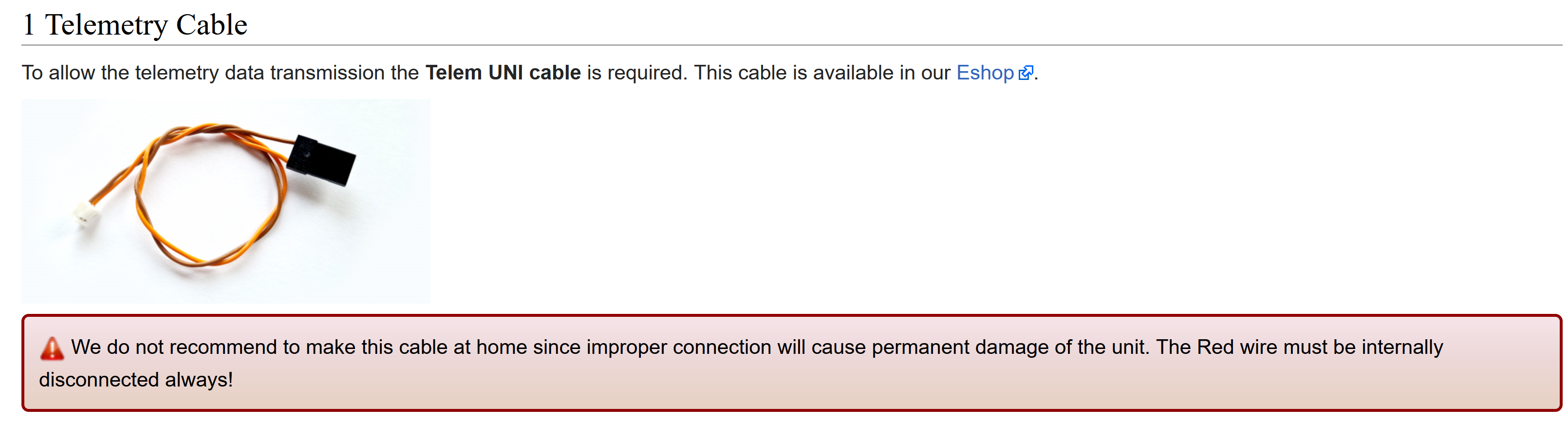Click the number 1 in the heading
This screenshot has width=1568, height=426.
(x=28, y=26)
